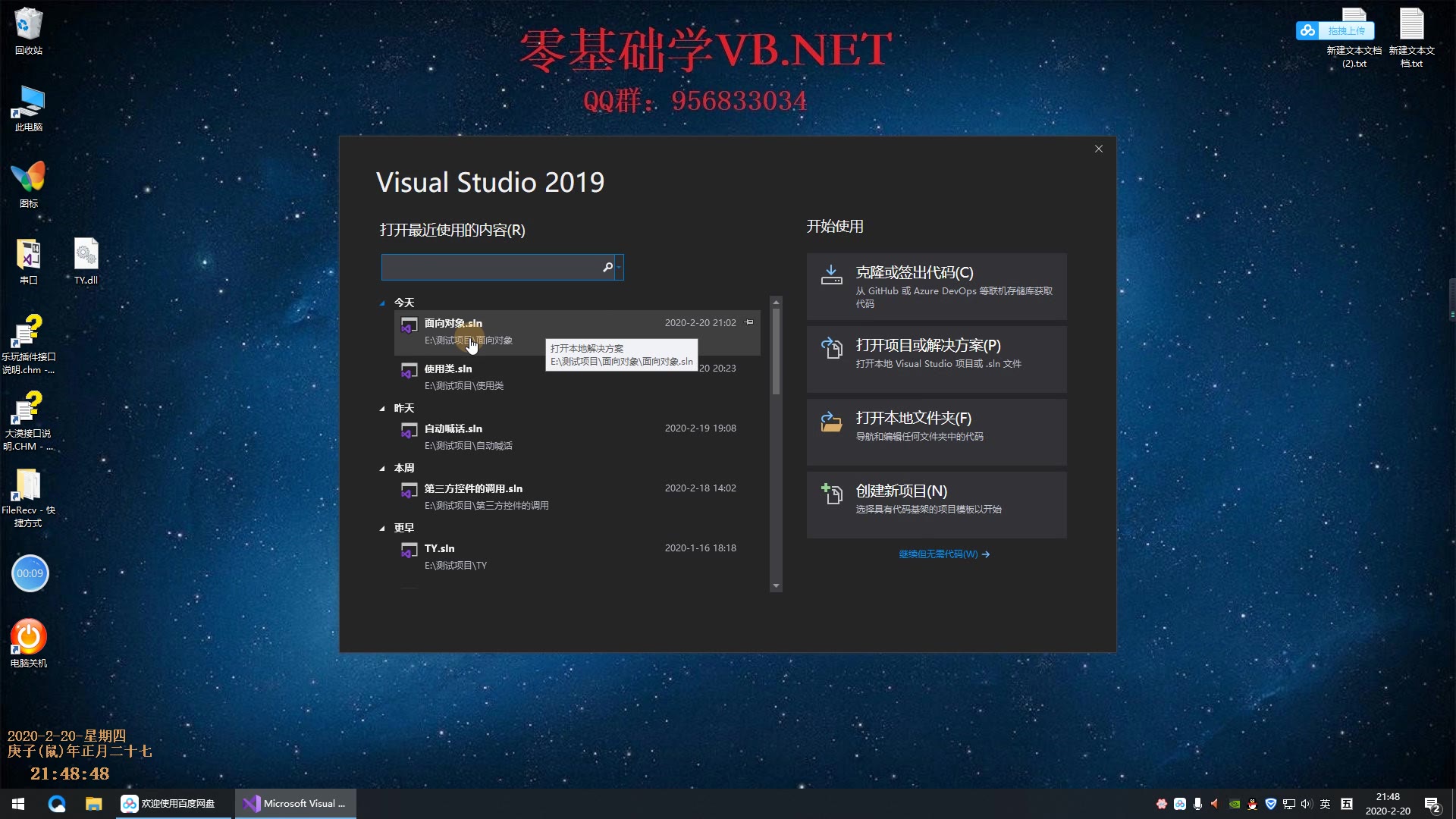The height and width of the screenshot is (819, 1456).
Task: Select the 此电脑 desktop icon
Action: (29, 108)
